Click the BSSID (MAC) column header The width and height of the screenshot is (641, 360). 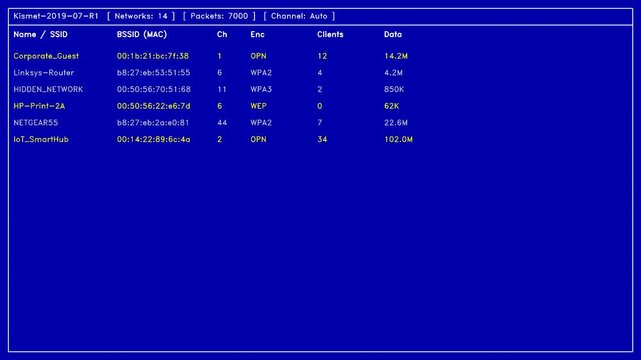pyautogui.click(x=142, y=35)
